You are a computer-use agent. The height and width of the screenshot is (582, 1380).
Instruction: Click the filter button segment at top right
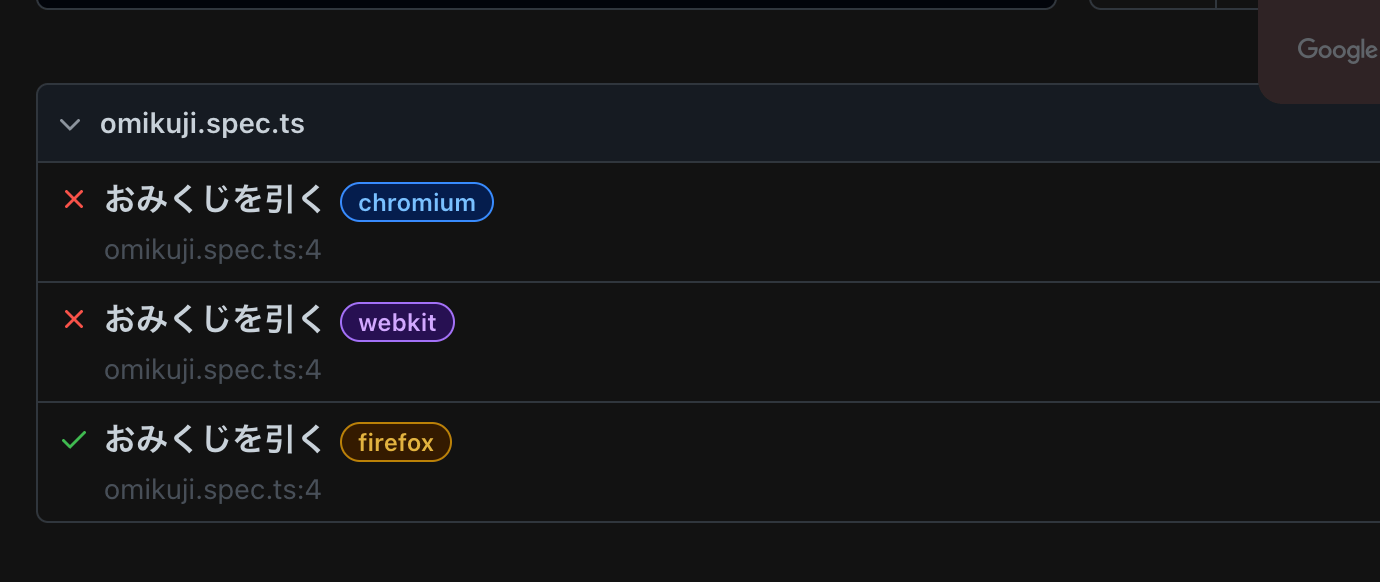[x=1152, y=4]
